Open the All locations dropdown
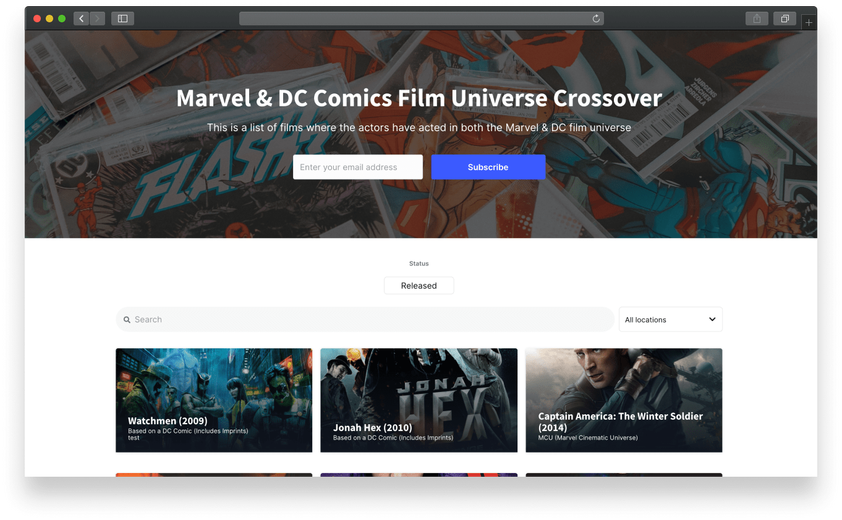 (x=670, y=320)
